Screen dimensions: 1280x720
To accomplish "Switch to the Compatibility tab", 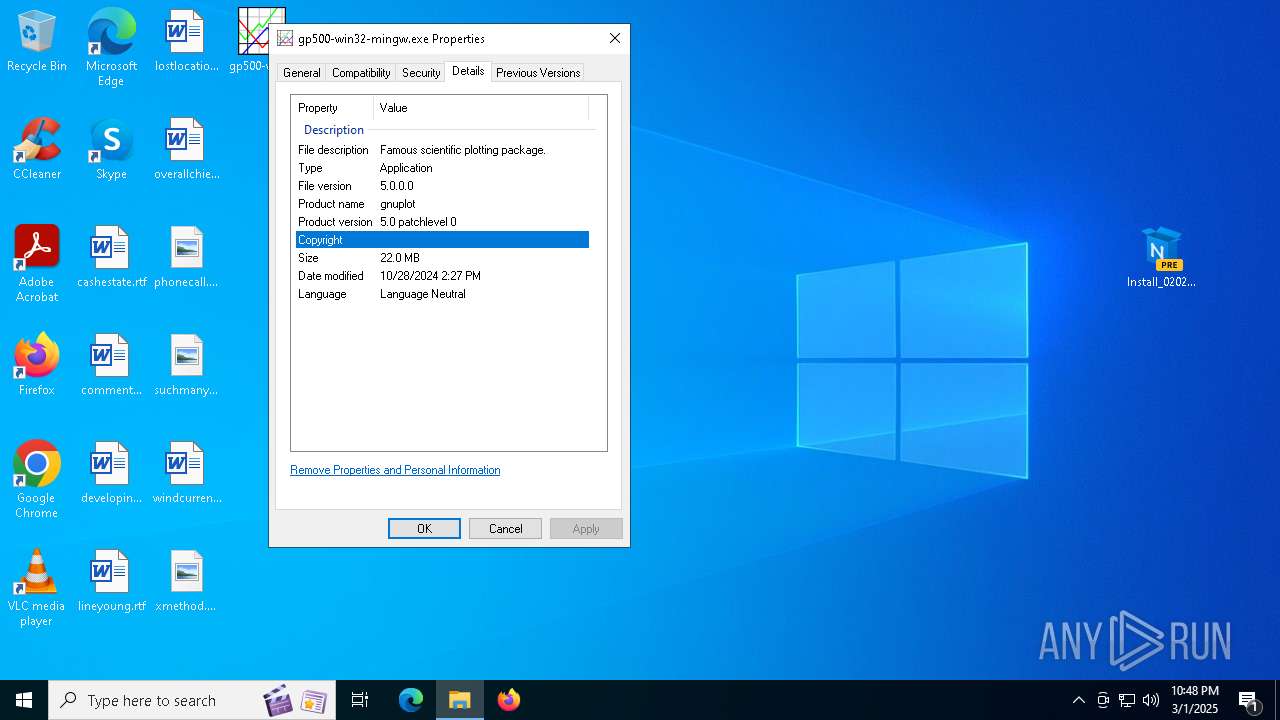I will [361, 73].
